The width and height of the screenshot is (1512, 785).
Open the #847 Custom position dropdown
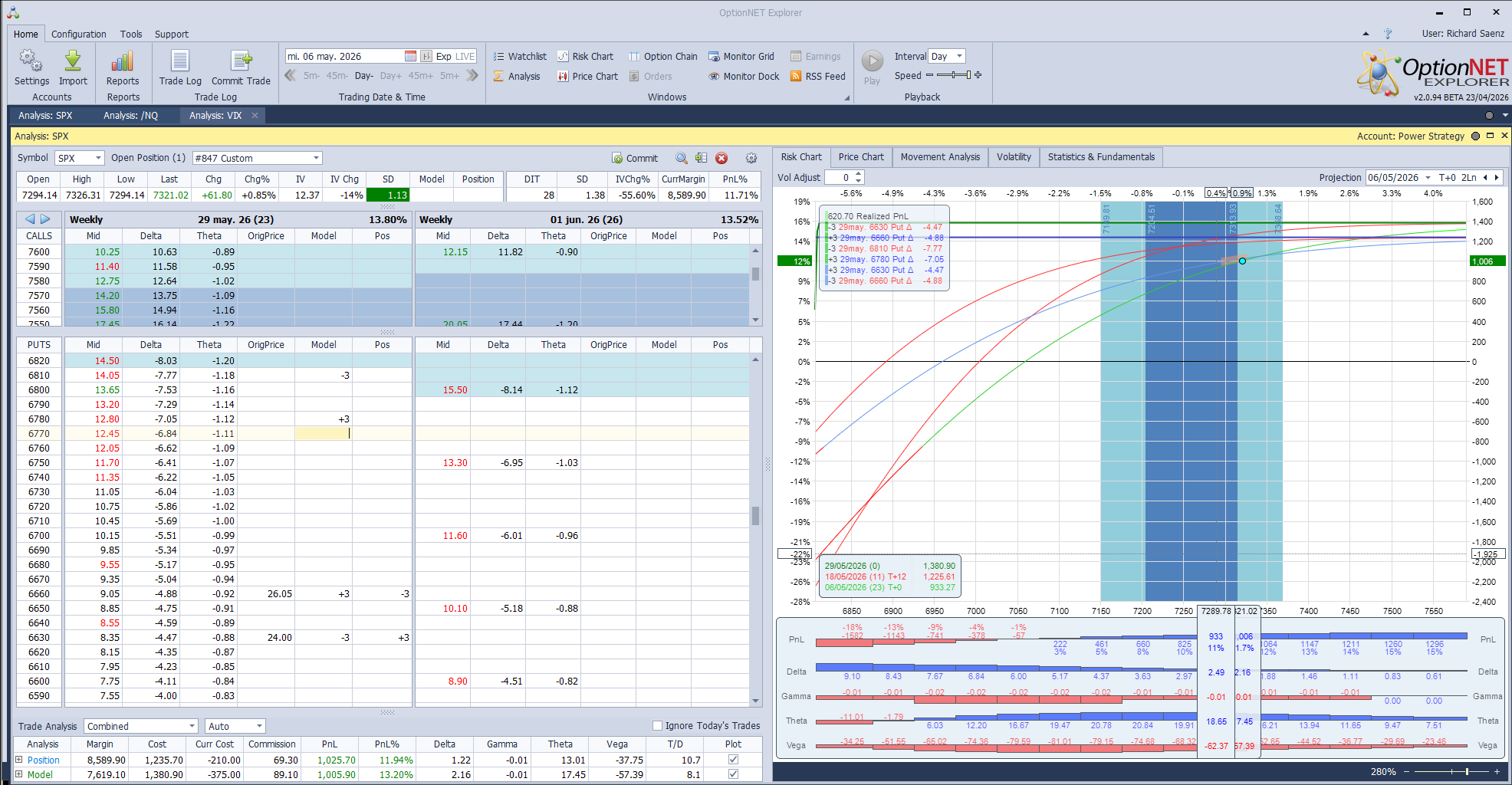pyautogui.click(x=316, y=158)
